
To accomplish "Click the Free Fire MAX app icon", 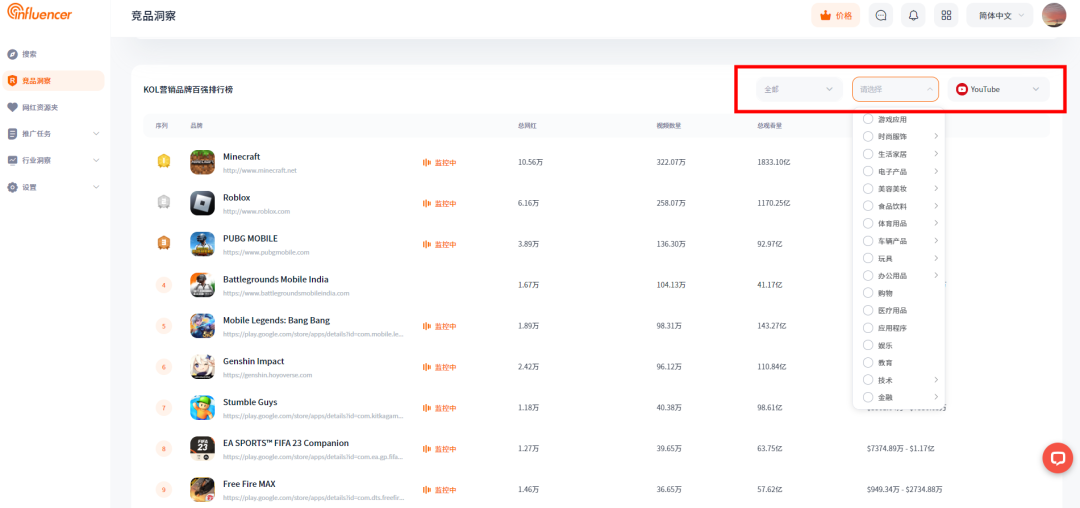I will point(202,489).
